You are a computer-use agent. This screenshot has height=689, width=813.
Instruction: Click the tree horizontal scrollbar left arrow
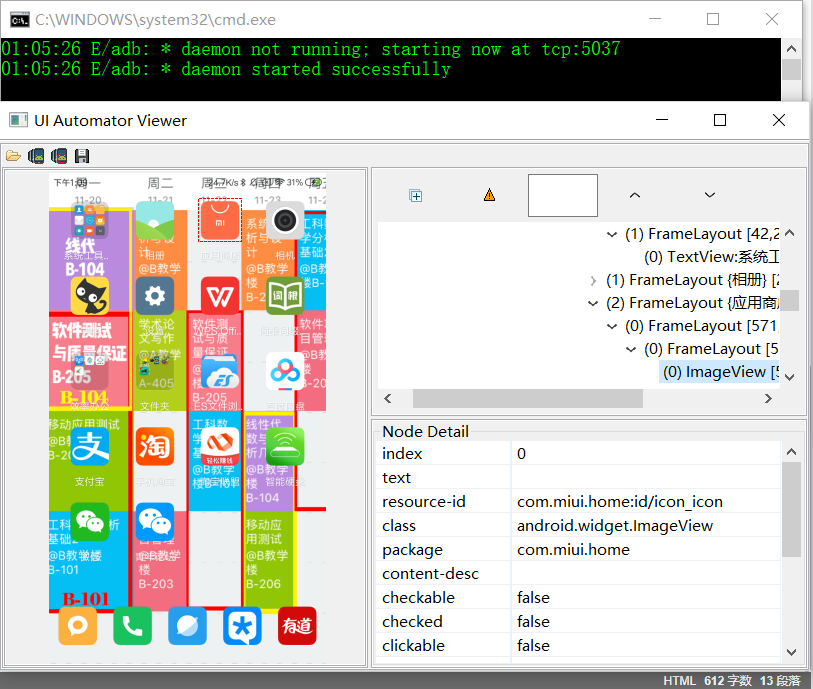tap(388, 399)
